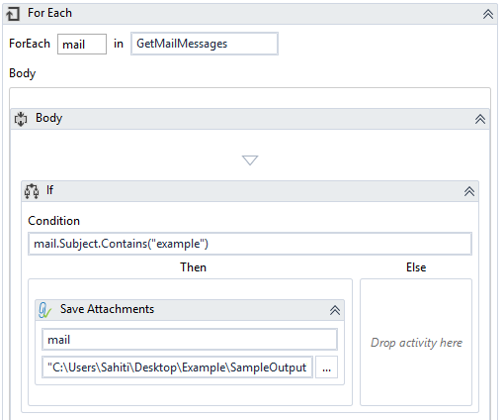Click the mail iterator variable field
The width and height of the screenshot is (504, 420).
[x=82, y=44]
